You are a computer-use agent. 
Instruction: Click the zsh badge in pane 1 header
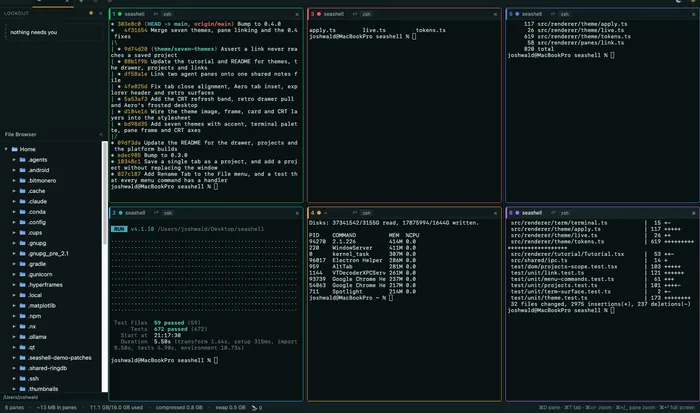point(167,14)
